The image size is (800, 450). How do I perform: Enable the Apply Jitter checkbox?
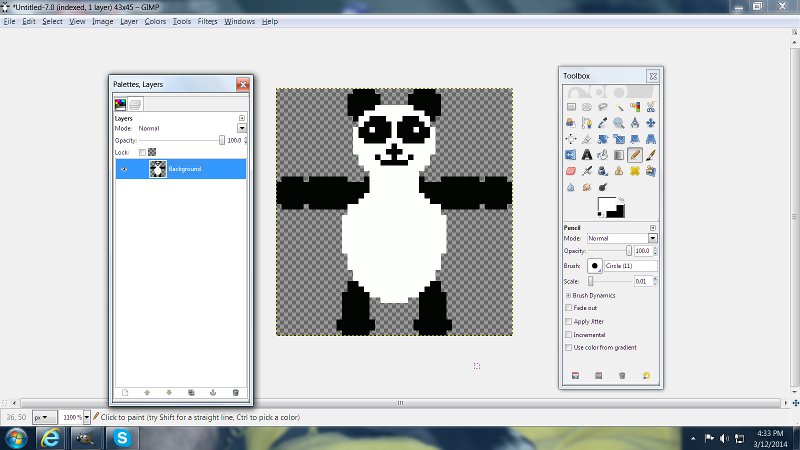568,322
